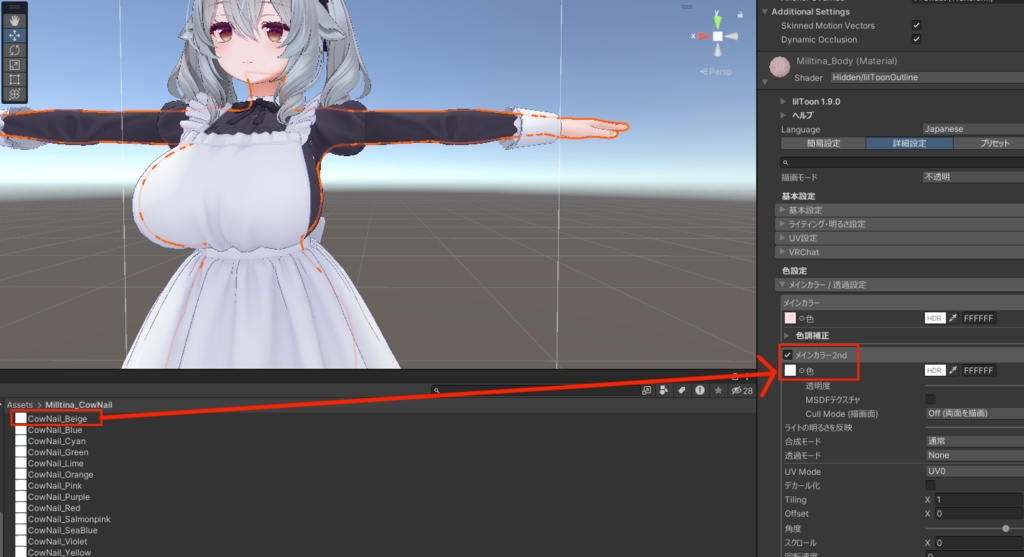Click the scene gizmo center cube
Screen dimensions: 1024x557
click(718, 37)
